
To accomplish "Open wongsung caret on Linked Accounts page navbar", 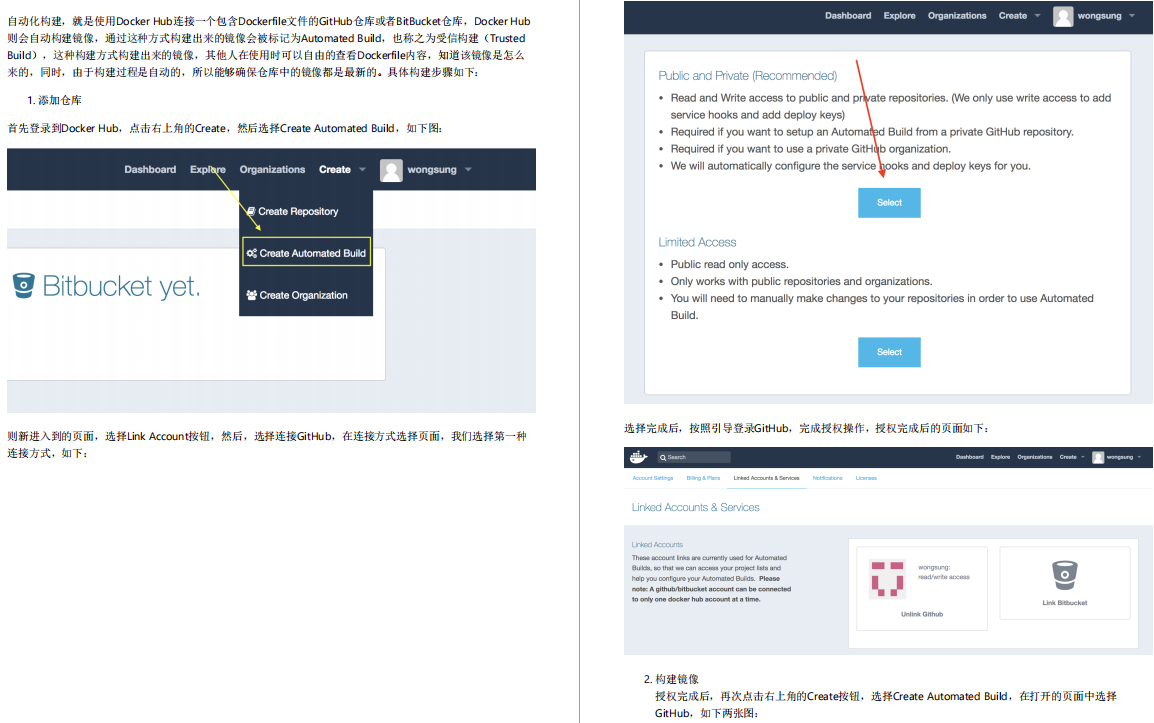I will click(1139, 457).
